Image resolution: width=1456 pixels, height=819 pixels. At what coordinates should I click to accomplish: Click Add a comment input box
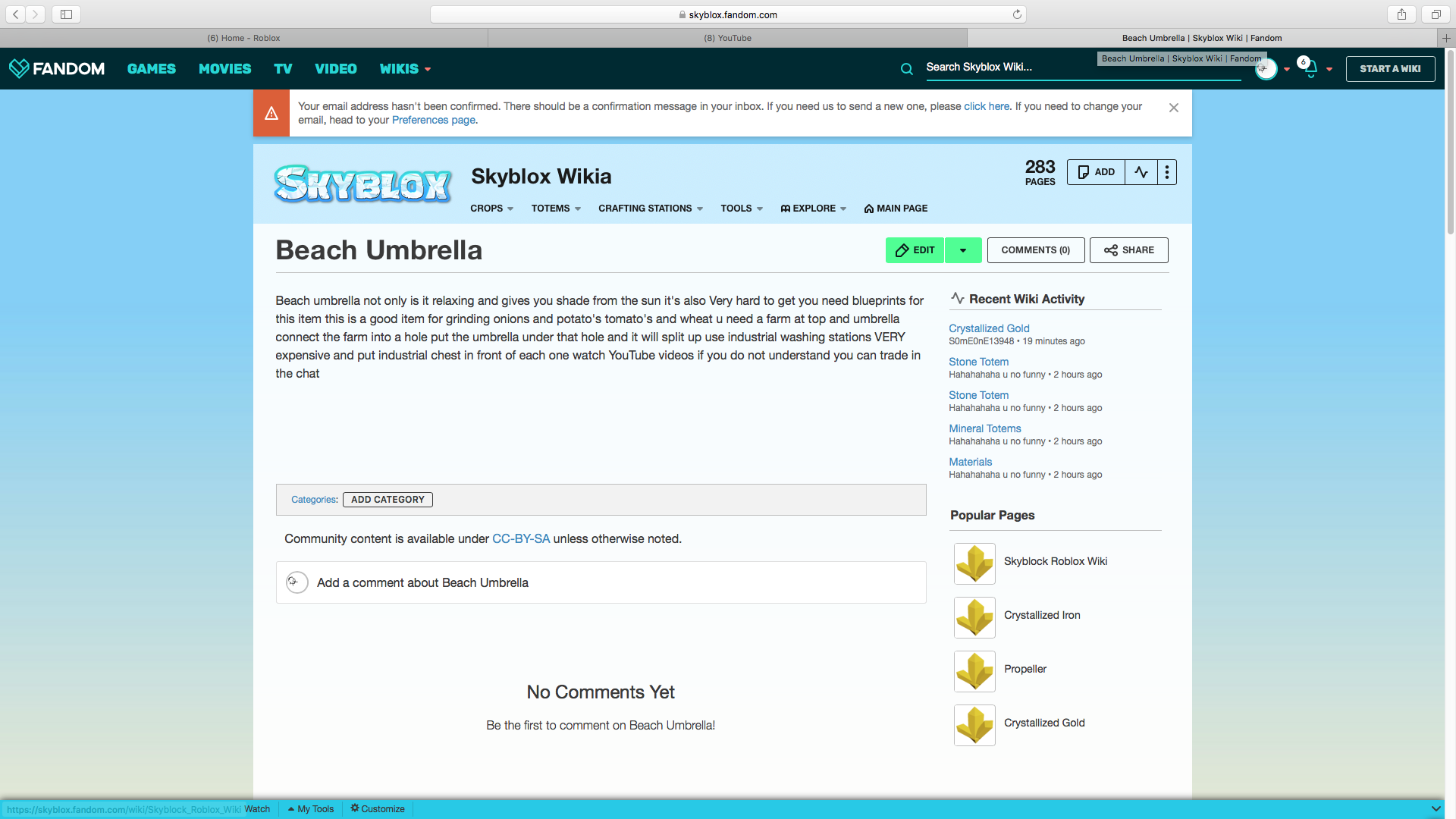601,582
